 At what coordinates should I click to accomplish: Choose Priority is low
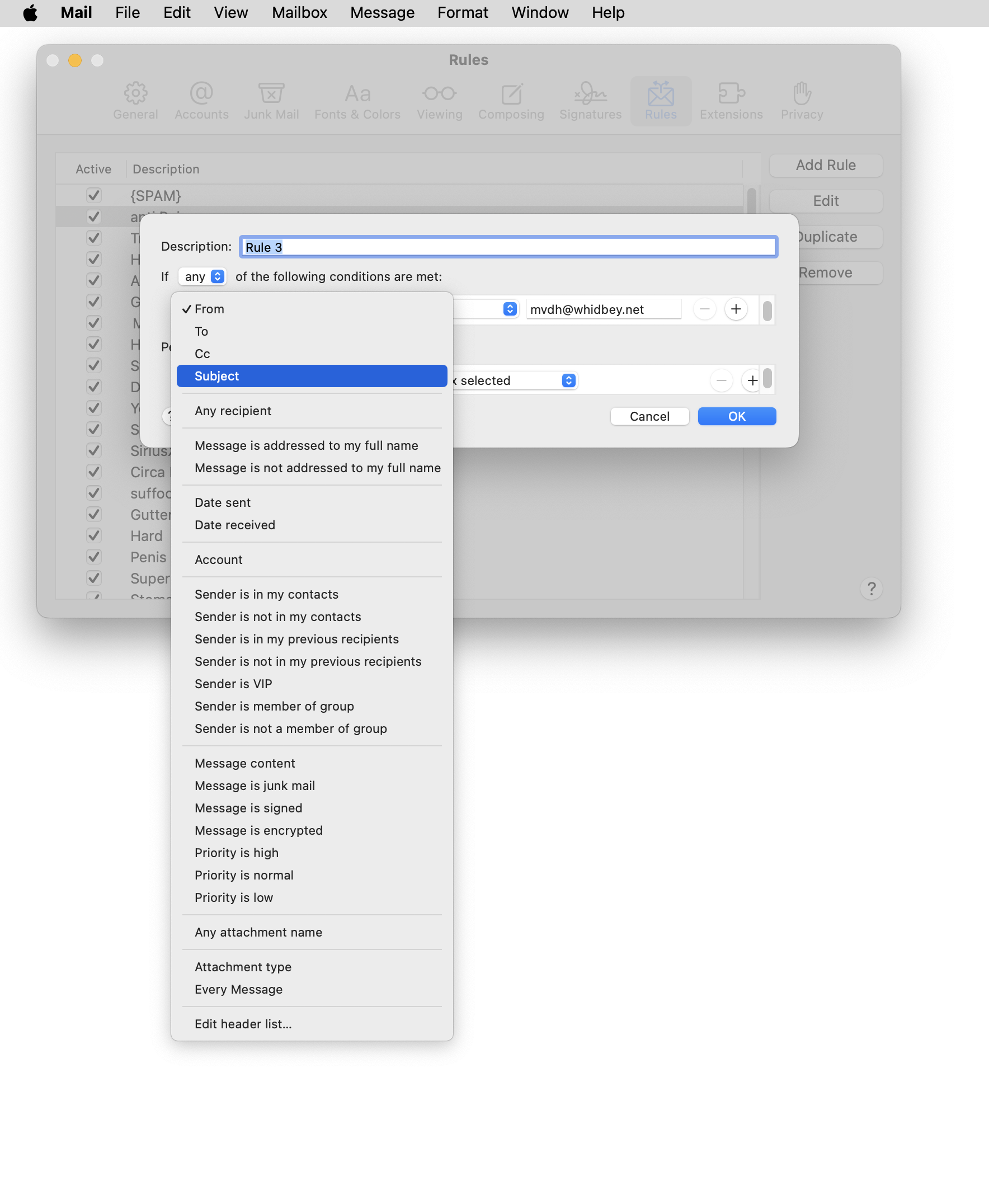[312, 897]
